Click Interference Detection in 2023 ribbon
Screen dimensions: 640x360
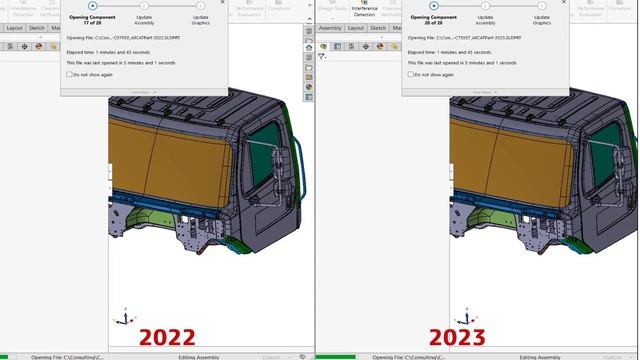tap(364, 9)
